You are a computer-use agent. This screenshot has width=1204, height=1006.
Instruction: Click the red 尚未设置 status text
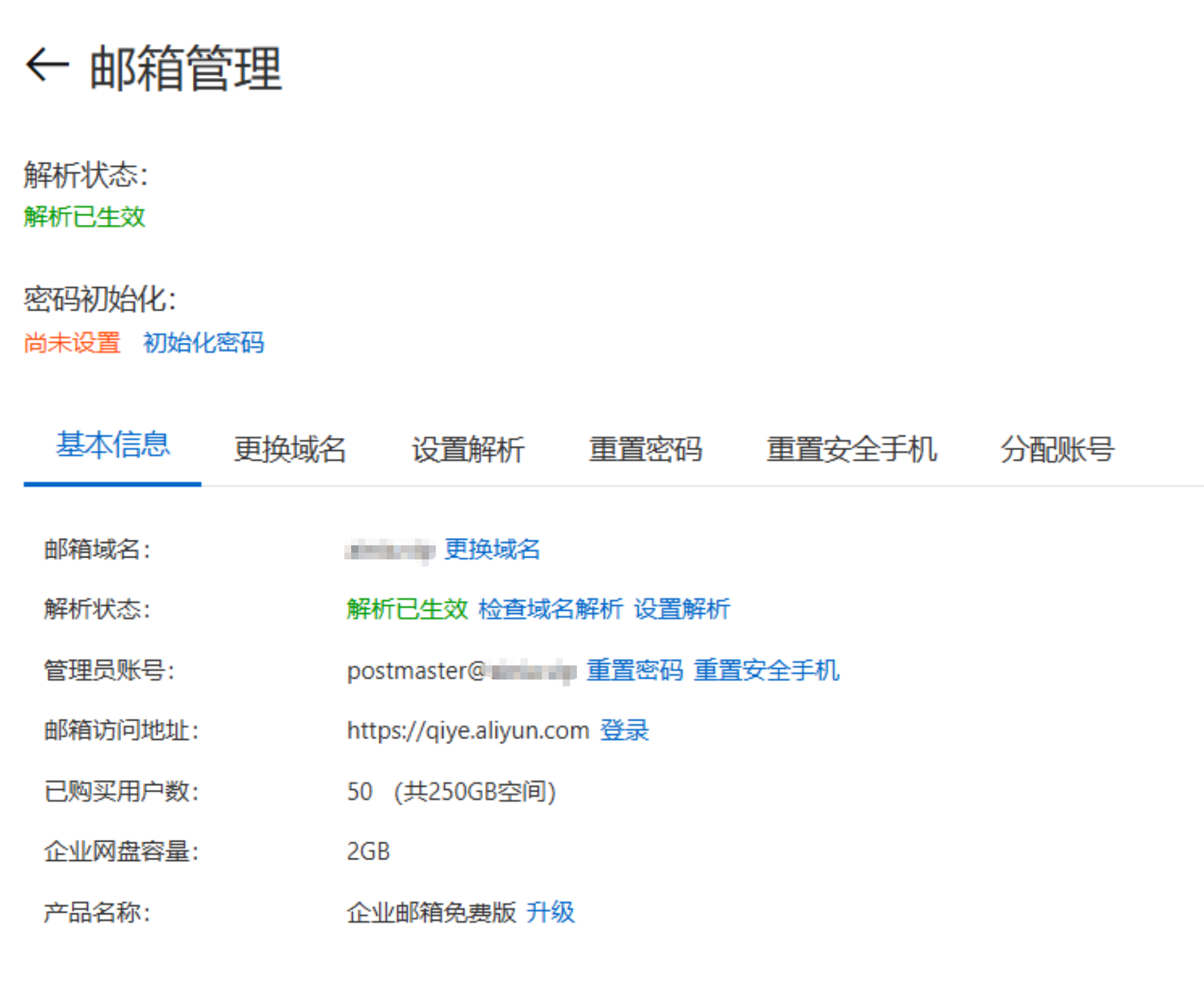(x=72, y=343)
